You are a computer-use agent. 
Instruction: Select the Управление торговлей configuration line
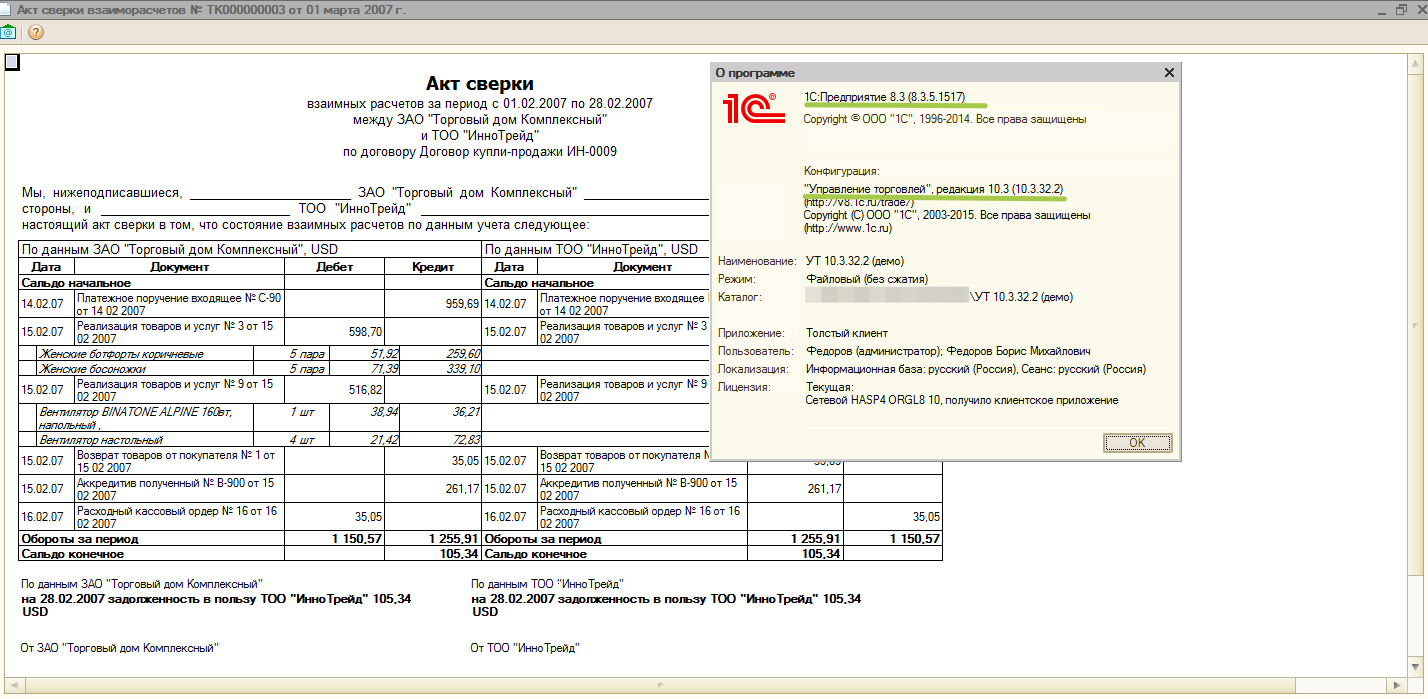tap(933, 189)
